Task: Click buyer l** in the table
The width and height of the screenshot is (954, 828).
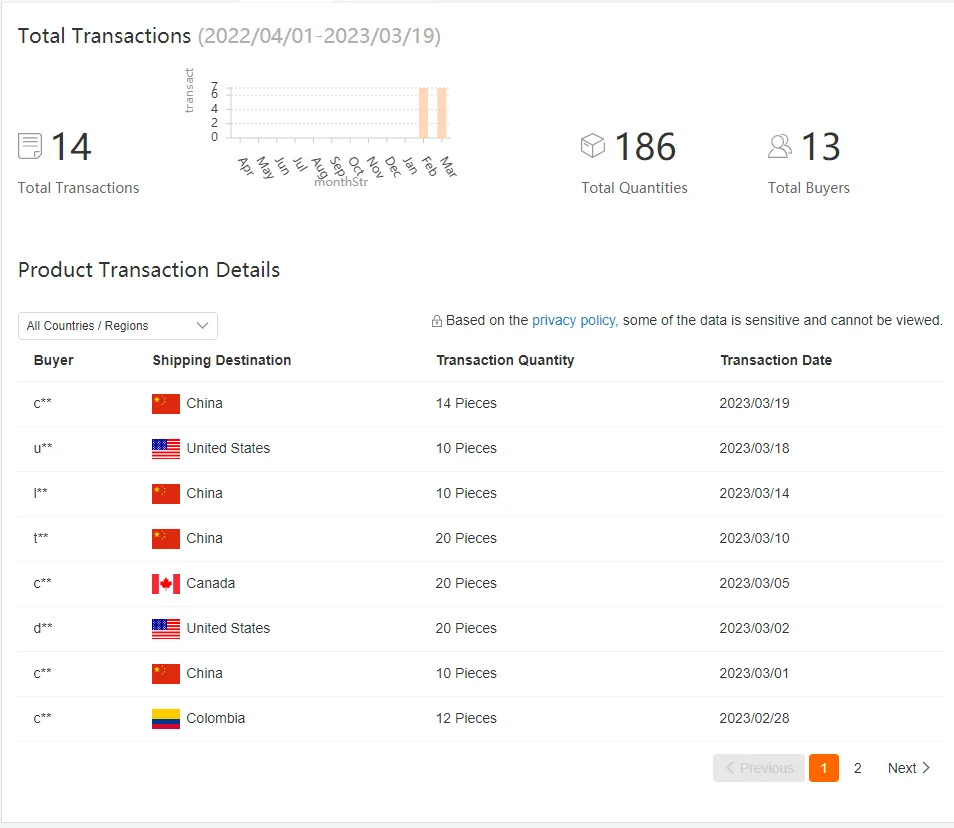Action: point(40,493)
